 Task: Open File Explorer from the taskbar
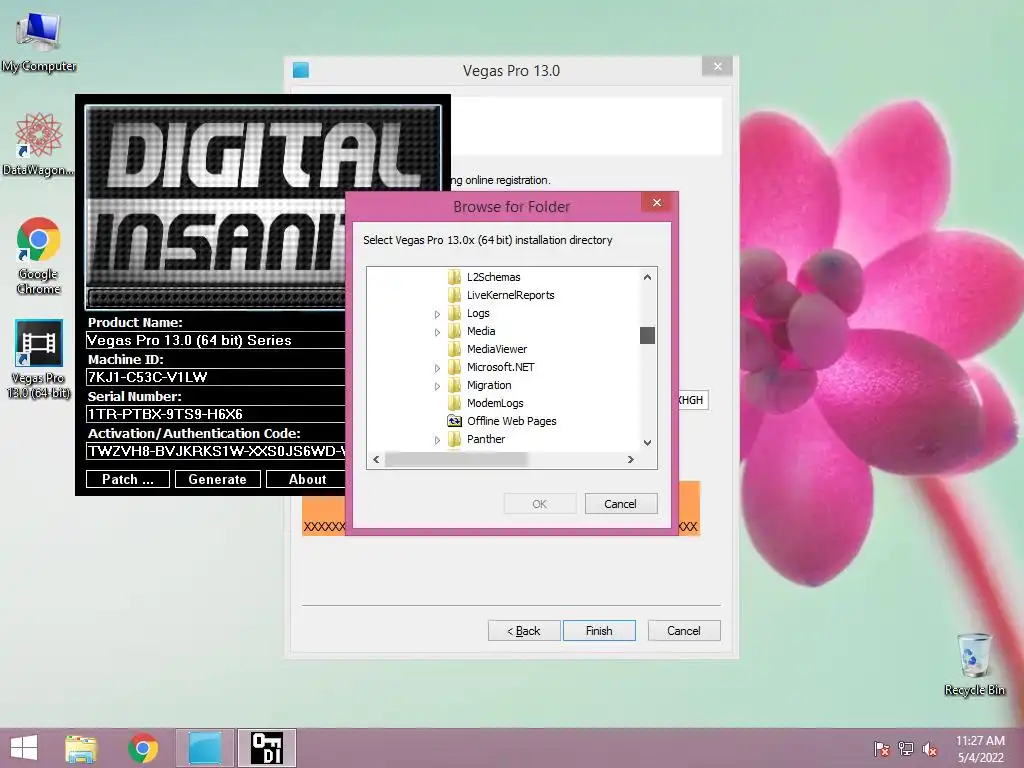click(81, 748)
